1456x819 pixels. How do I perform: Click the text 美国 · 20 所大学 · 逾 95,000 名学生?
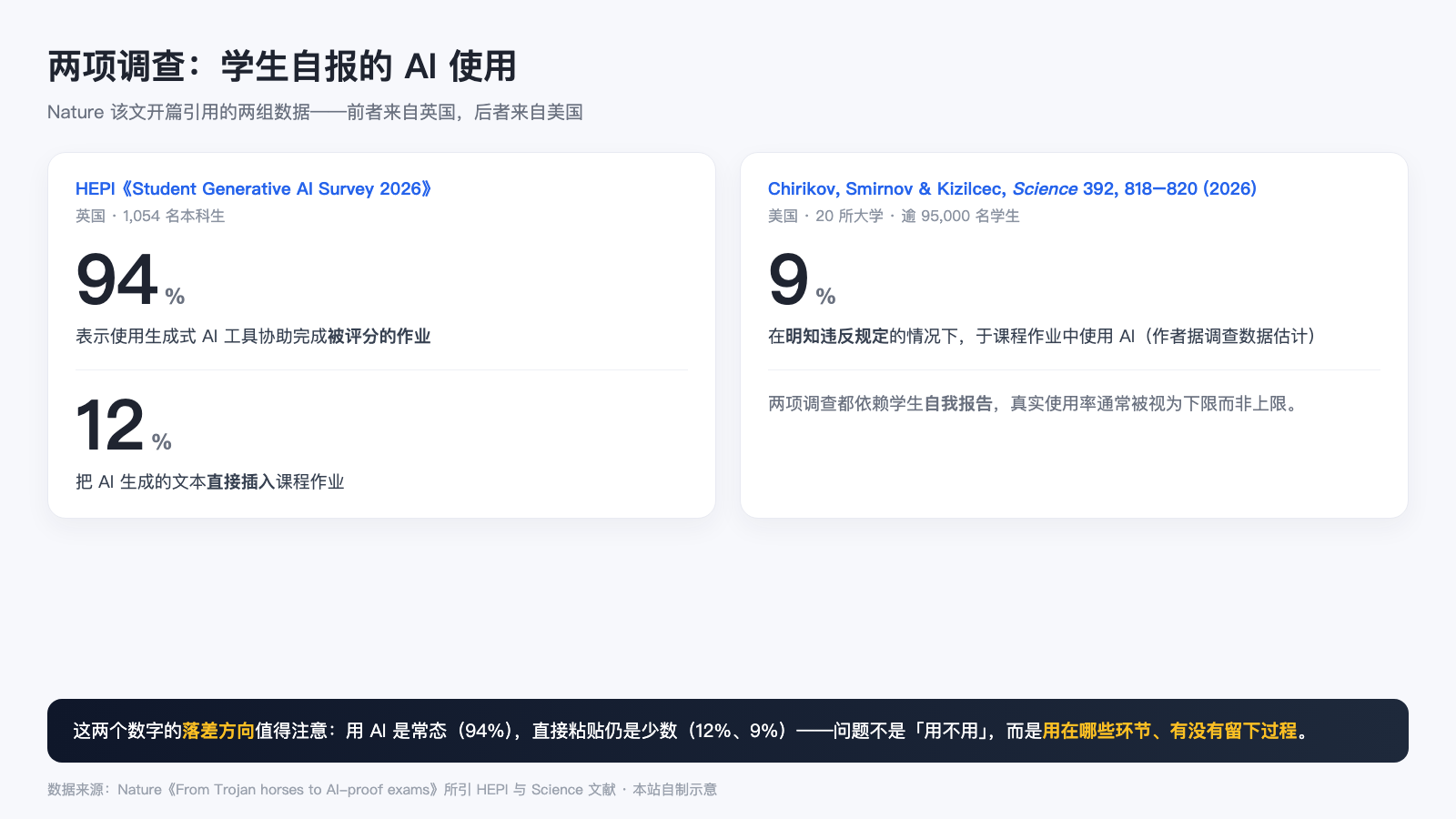coord(894,216)
